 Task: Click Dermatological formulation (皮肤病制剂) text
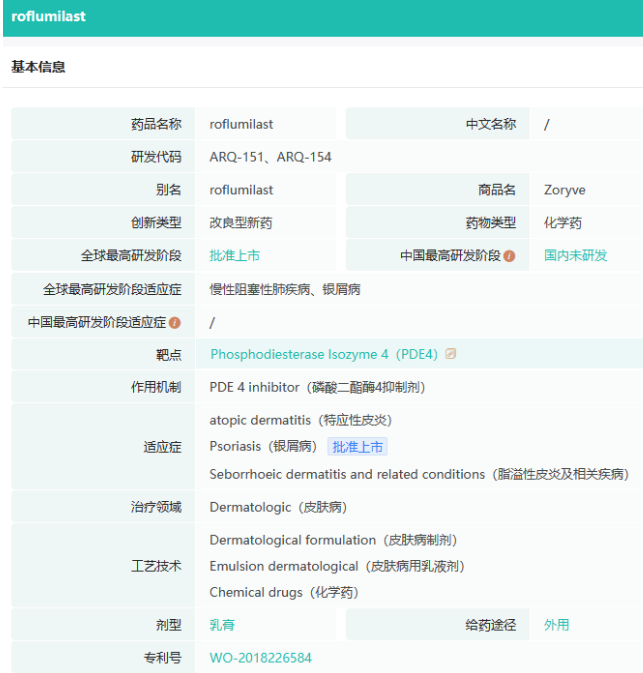[x=333, y=540]
